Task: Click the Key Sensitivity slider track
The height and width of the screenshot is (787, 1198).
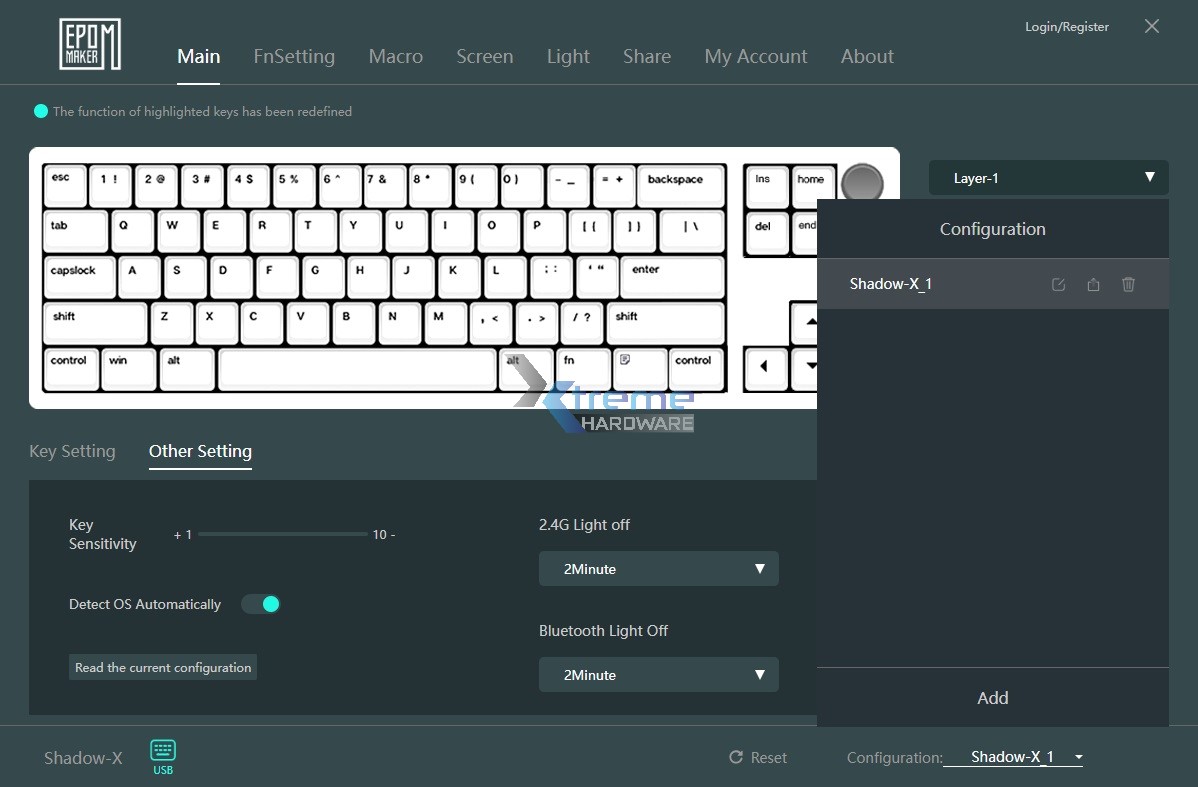Action: [282, 535]
